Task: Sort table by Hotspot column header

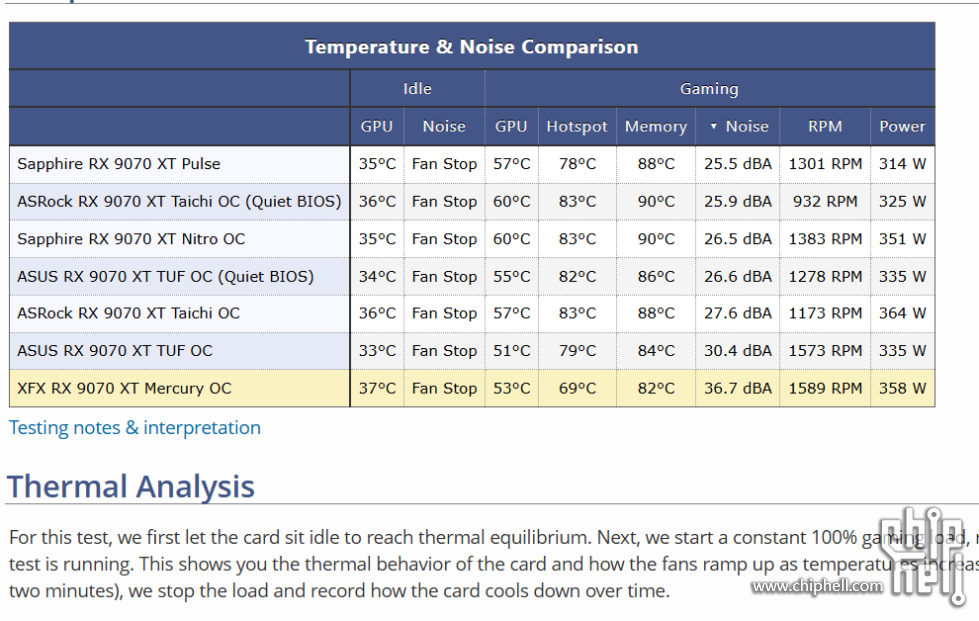Action: point(577,127)
